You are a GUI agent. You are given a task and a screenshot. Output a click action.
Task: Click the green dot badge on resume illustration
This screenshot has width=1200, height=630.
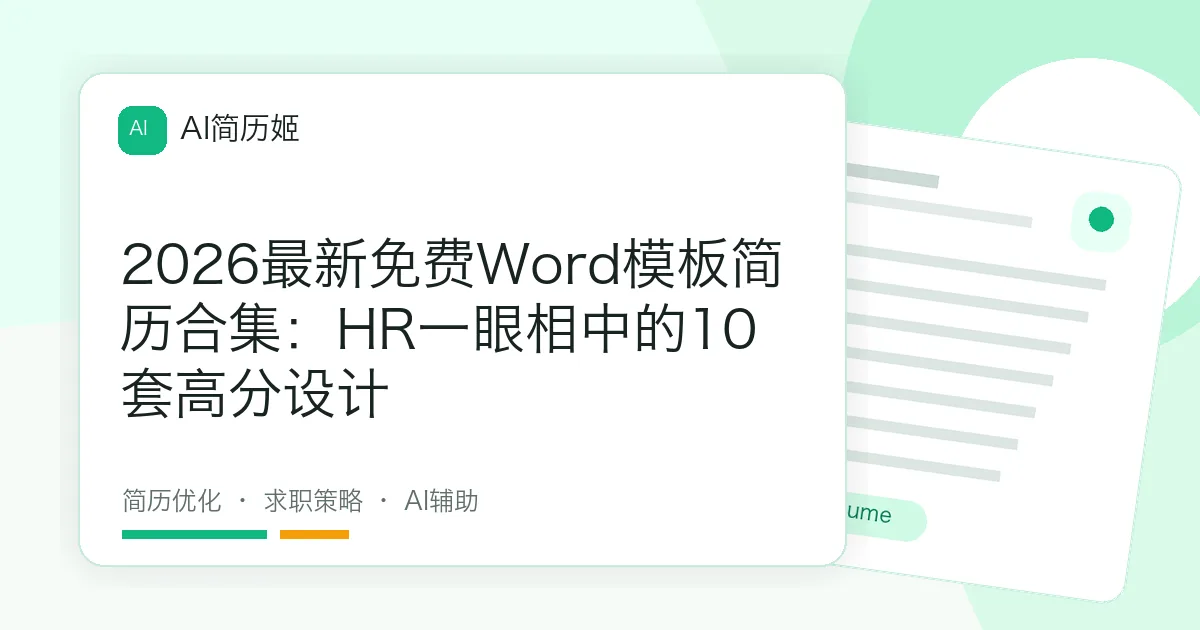[x=1101, y=220]
